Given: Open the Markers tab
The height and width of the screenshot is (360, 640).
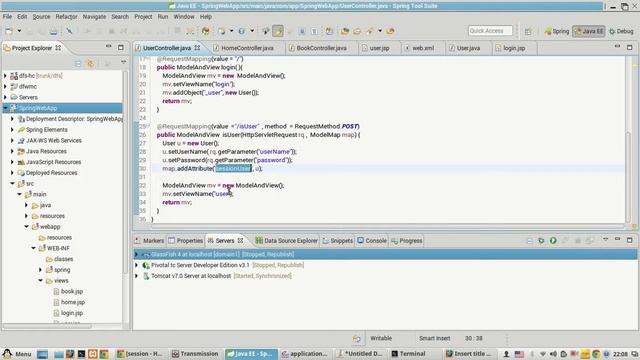Looking at the screenshot, I should pyautogui.click(x=149, y=241).
